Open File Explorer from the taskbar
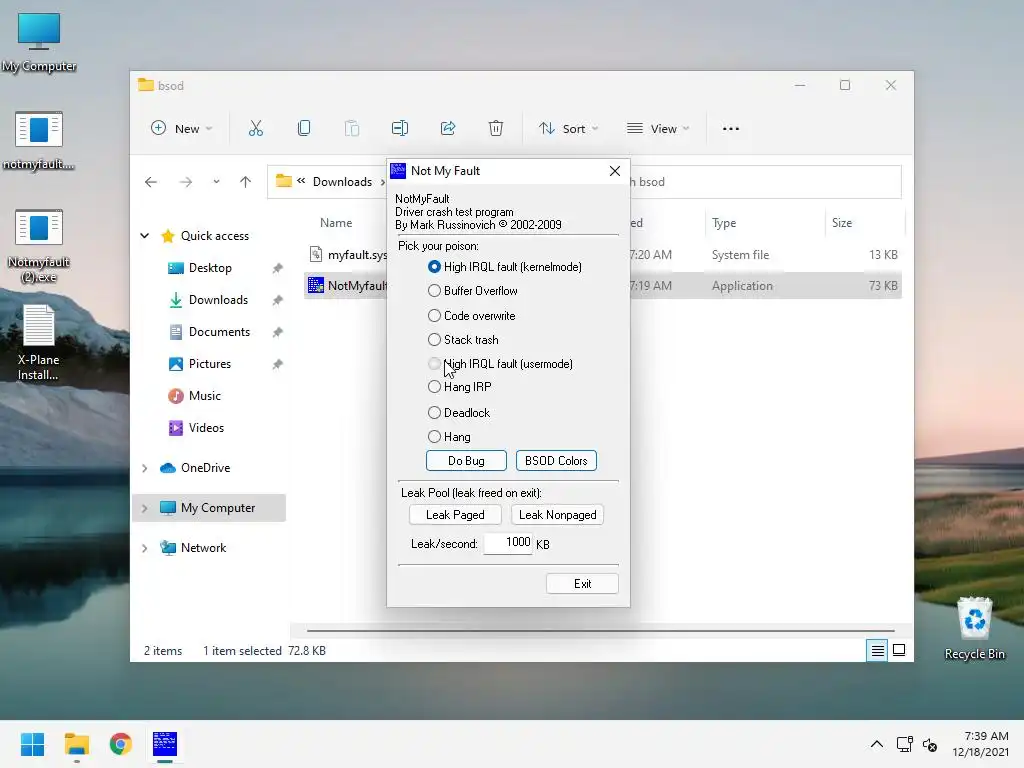Screen dimensions: 1024x768 76,744
